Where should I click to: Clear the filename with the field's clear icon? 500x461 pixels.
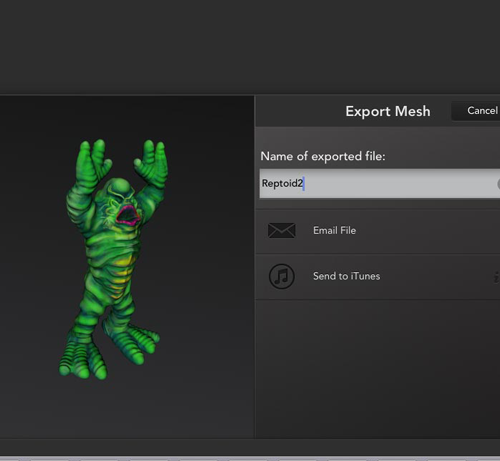coord(498,184)
